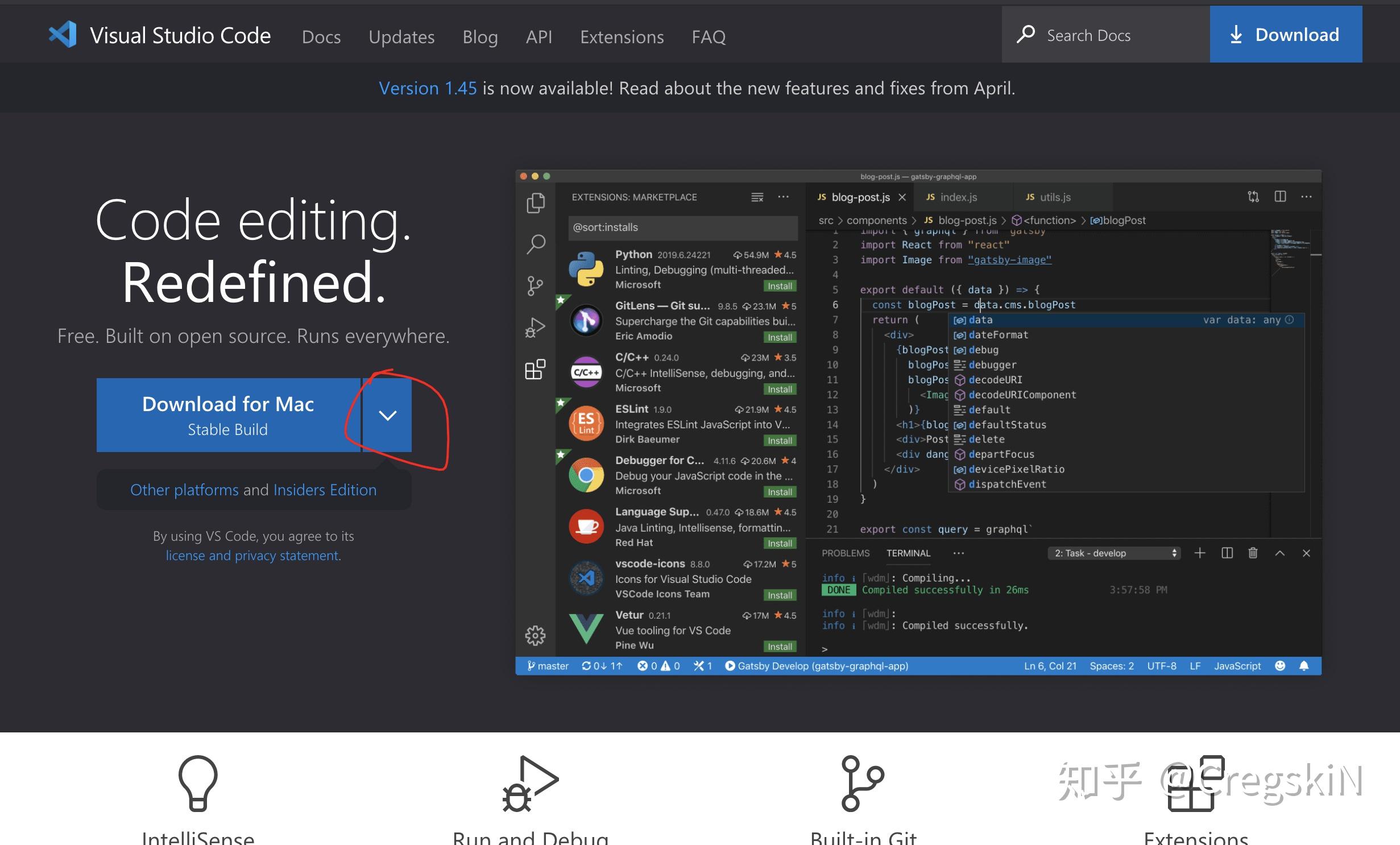Click the download arrow icon in header
1400x845 pixels.
pos(1236,35)
